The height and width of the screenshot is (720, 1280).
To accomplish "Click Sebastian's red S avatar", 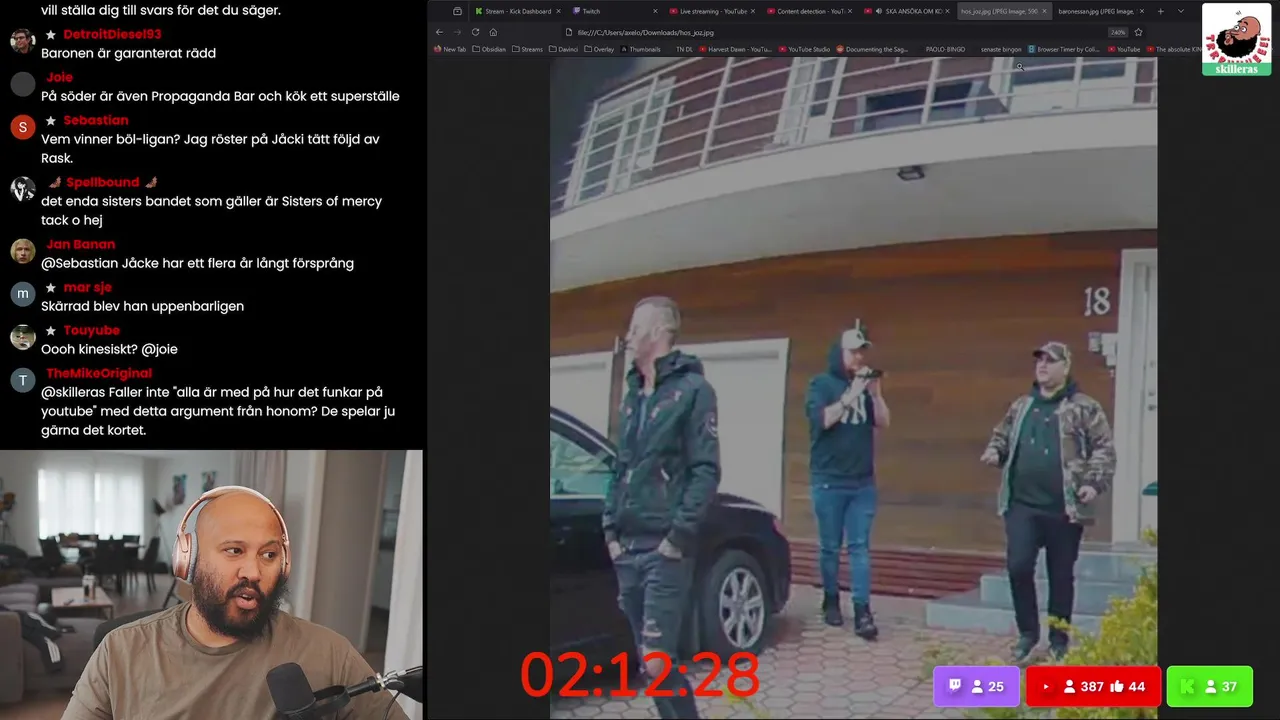I will 23,127.
